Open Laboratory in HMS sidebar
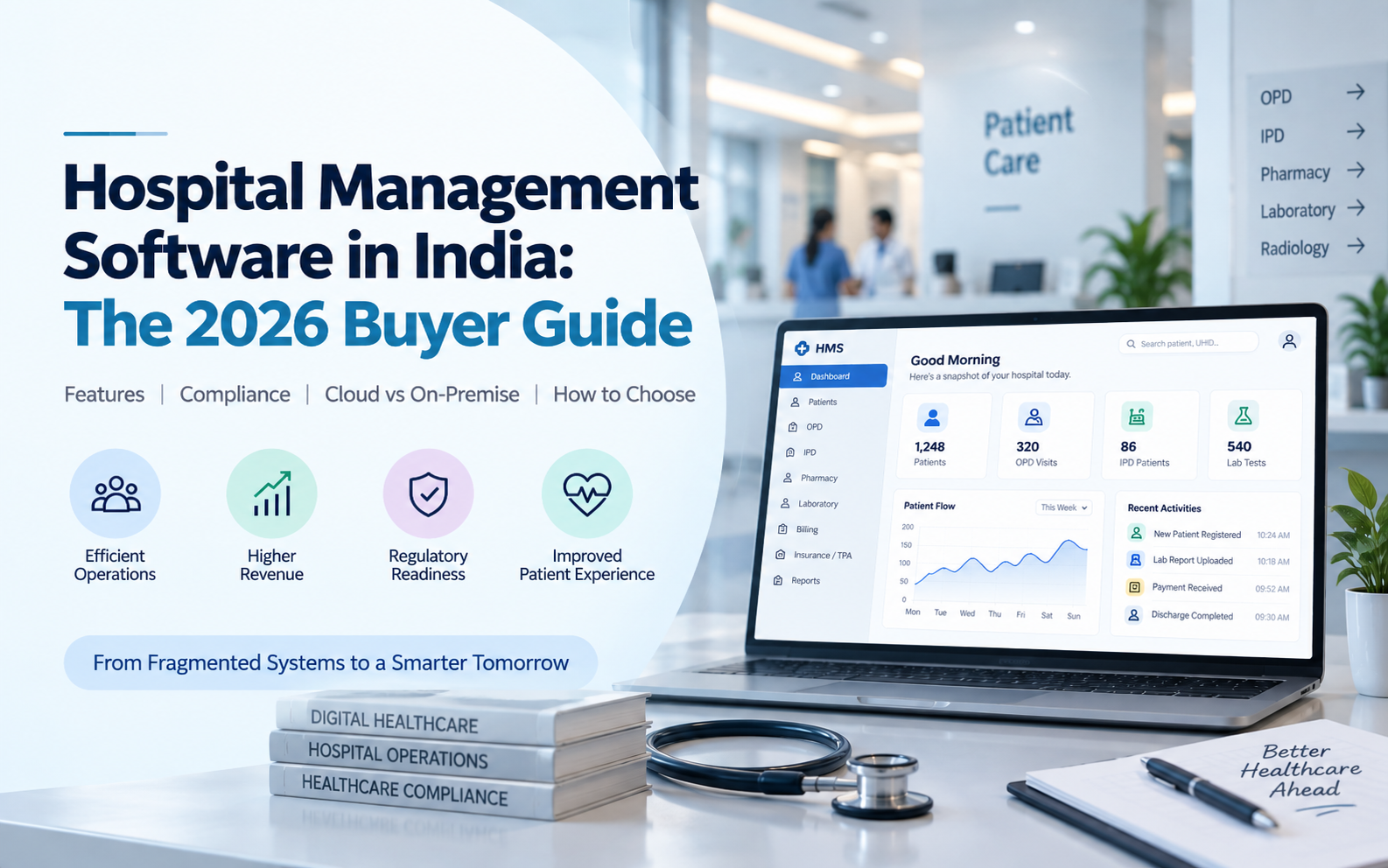Image resolution: width=1388 pixels, height=868 pixels. tap(810, 503)
